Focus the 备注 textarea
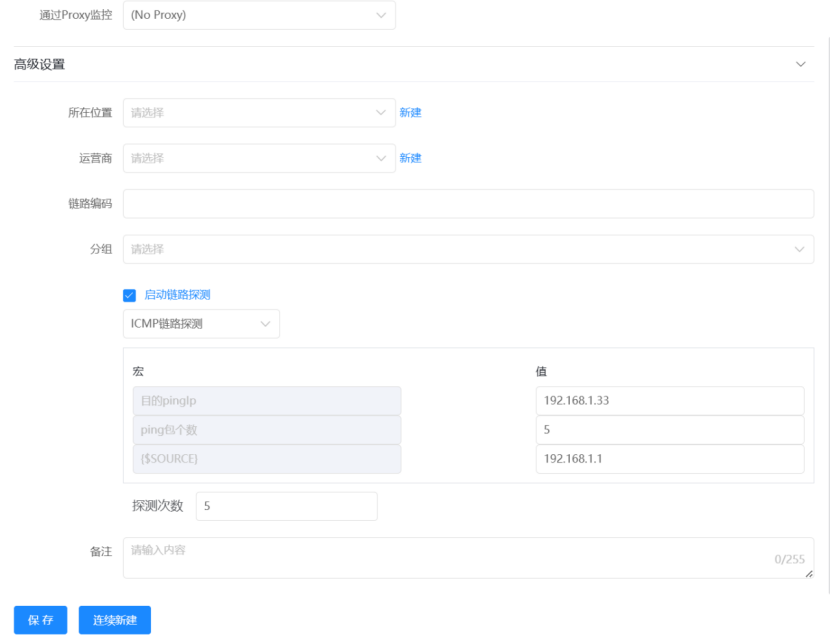 point(468,558)
